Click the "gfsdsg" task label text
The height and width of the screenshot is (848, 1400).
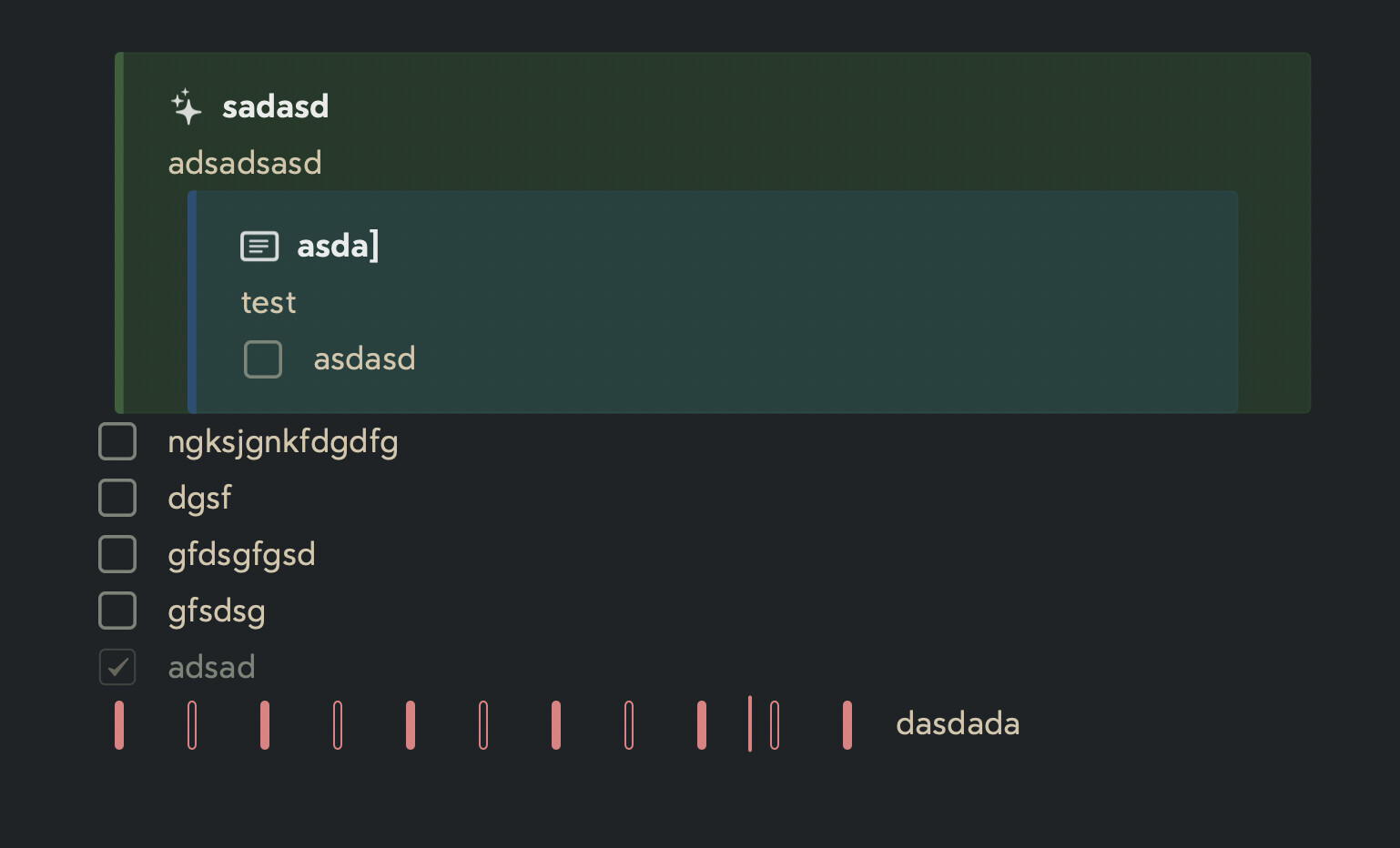[217, 611]
